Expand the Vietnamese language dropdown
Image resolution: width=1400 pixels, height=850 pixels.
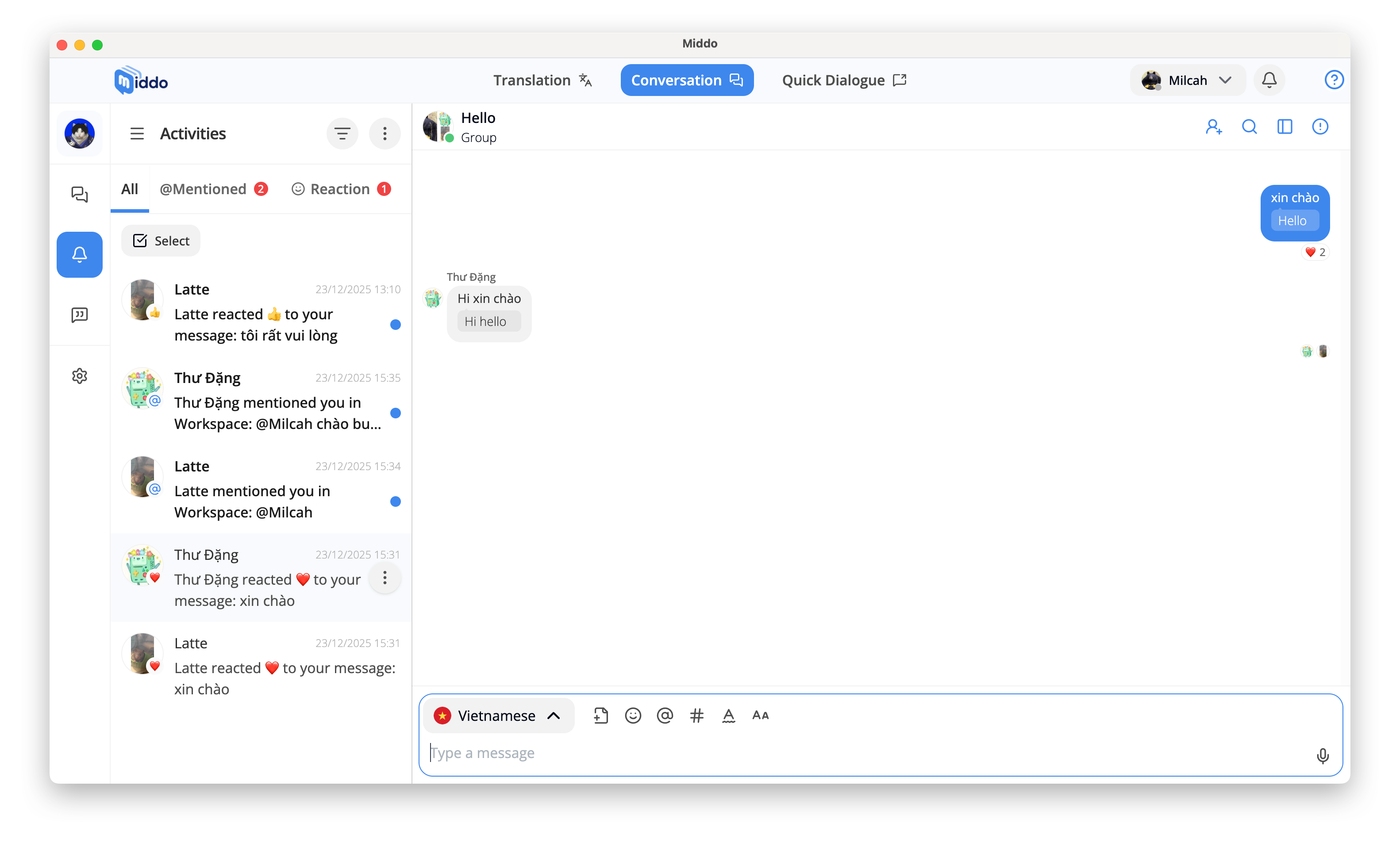[498, 716]
